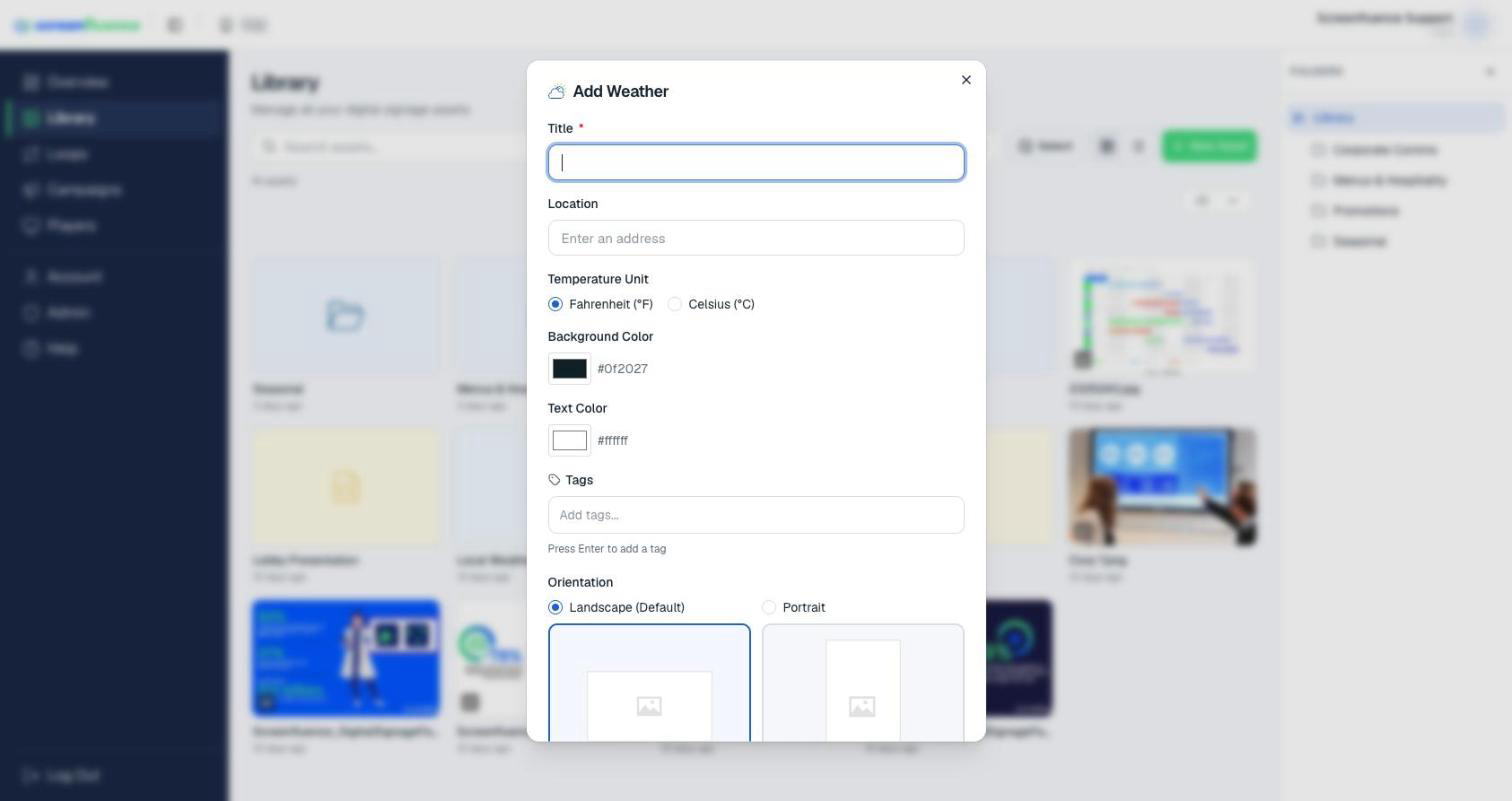Open the Background Color swatch picker
Image resolution: width=1512 pixels, height=801 pixels.
point(569,369)
